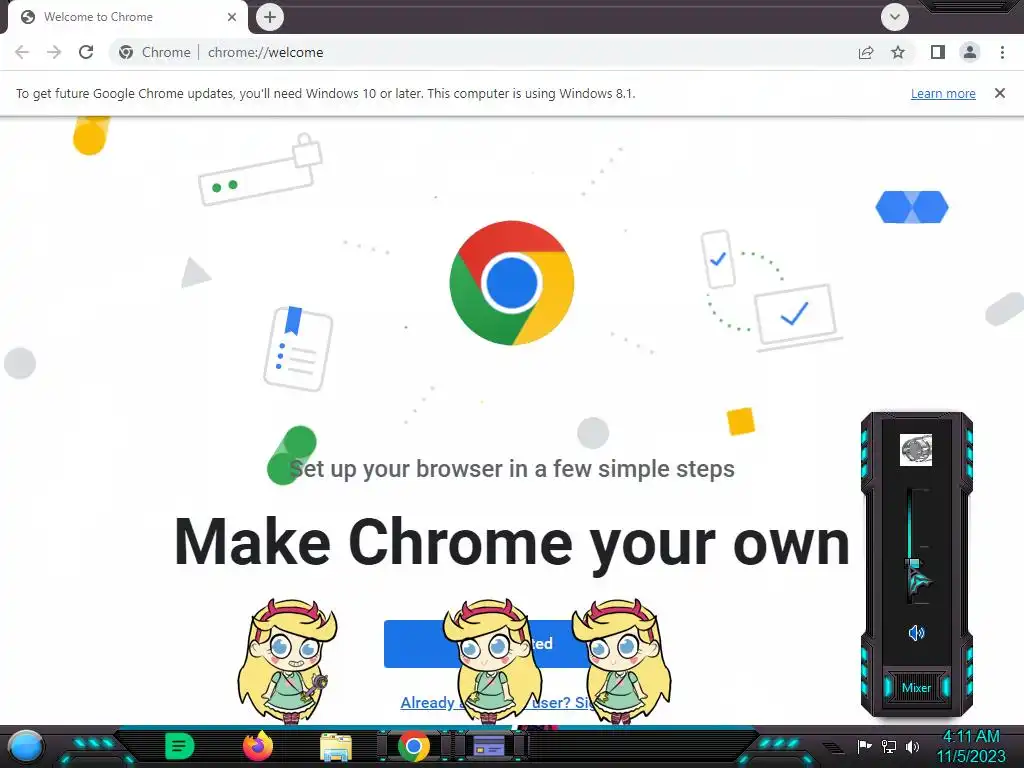Open the Chrome site info chip
The width and height of the screenshot is (1024, 768).
(155, 52)
